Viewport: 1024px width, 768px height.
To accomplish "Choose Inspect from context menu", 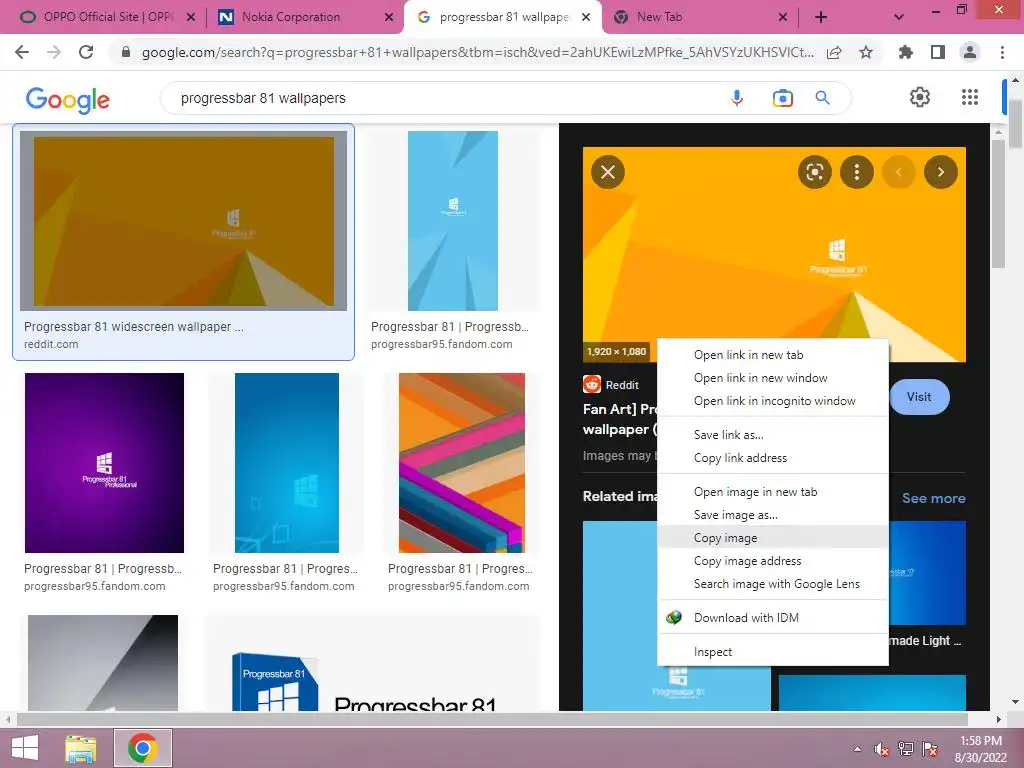I will click(773, 651).
